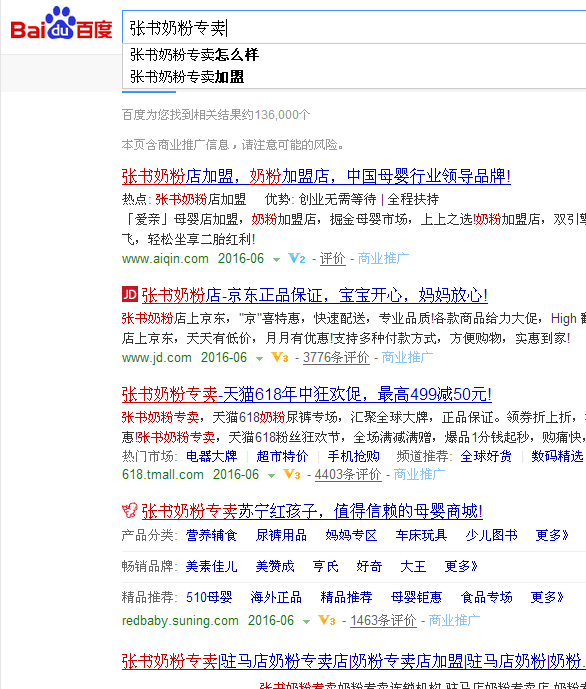Viewport: 586px width, 689px height.
Task: Click 商业推广 on aiqin.com result
Action: click(383, 258)
